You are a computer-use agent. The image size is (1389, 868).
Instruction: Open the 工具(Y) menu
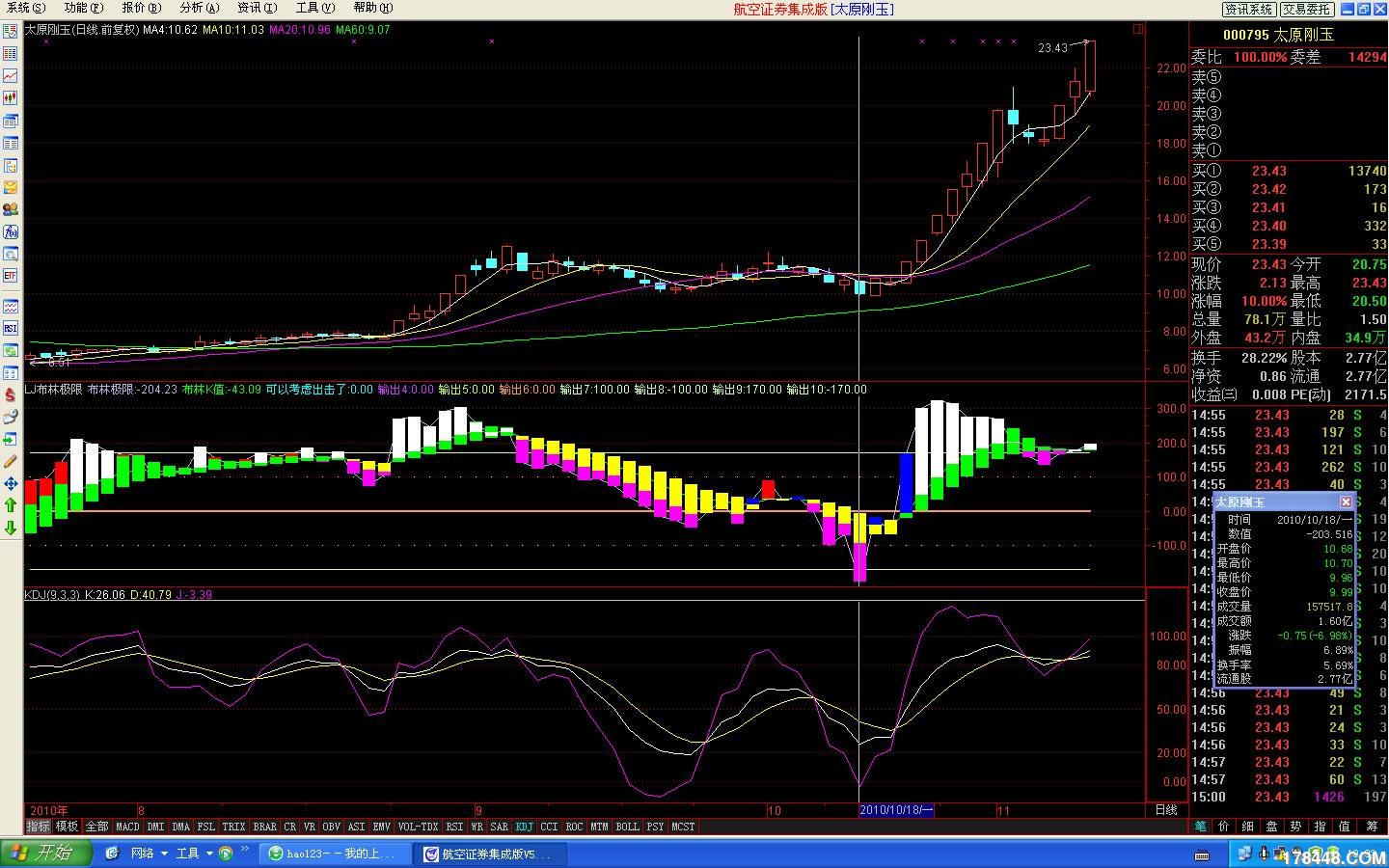point(314,8)
